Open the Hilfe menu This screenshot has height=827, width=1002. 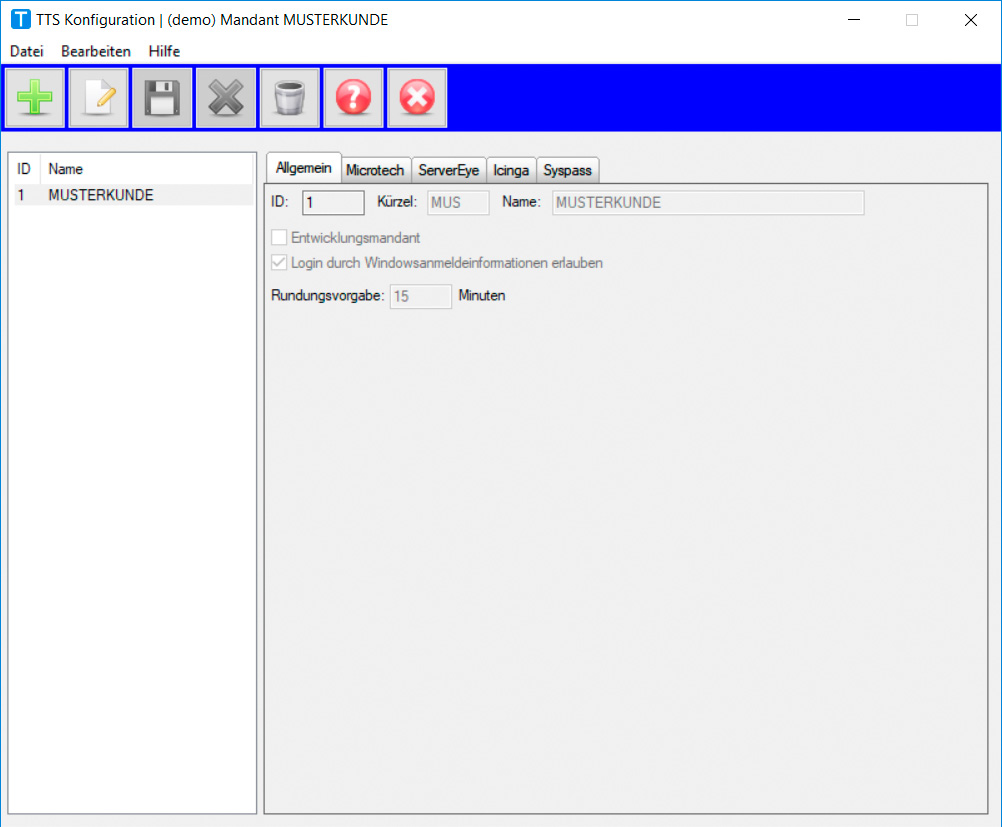pos(164,51)
